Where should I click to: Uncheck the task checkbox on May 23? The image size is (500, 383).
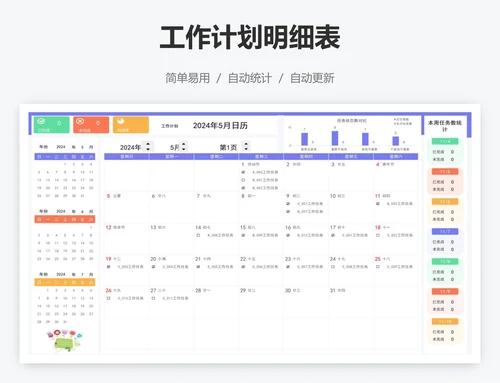pyautogui.click(x=288, y=267)
